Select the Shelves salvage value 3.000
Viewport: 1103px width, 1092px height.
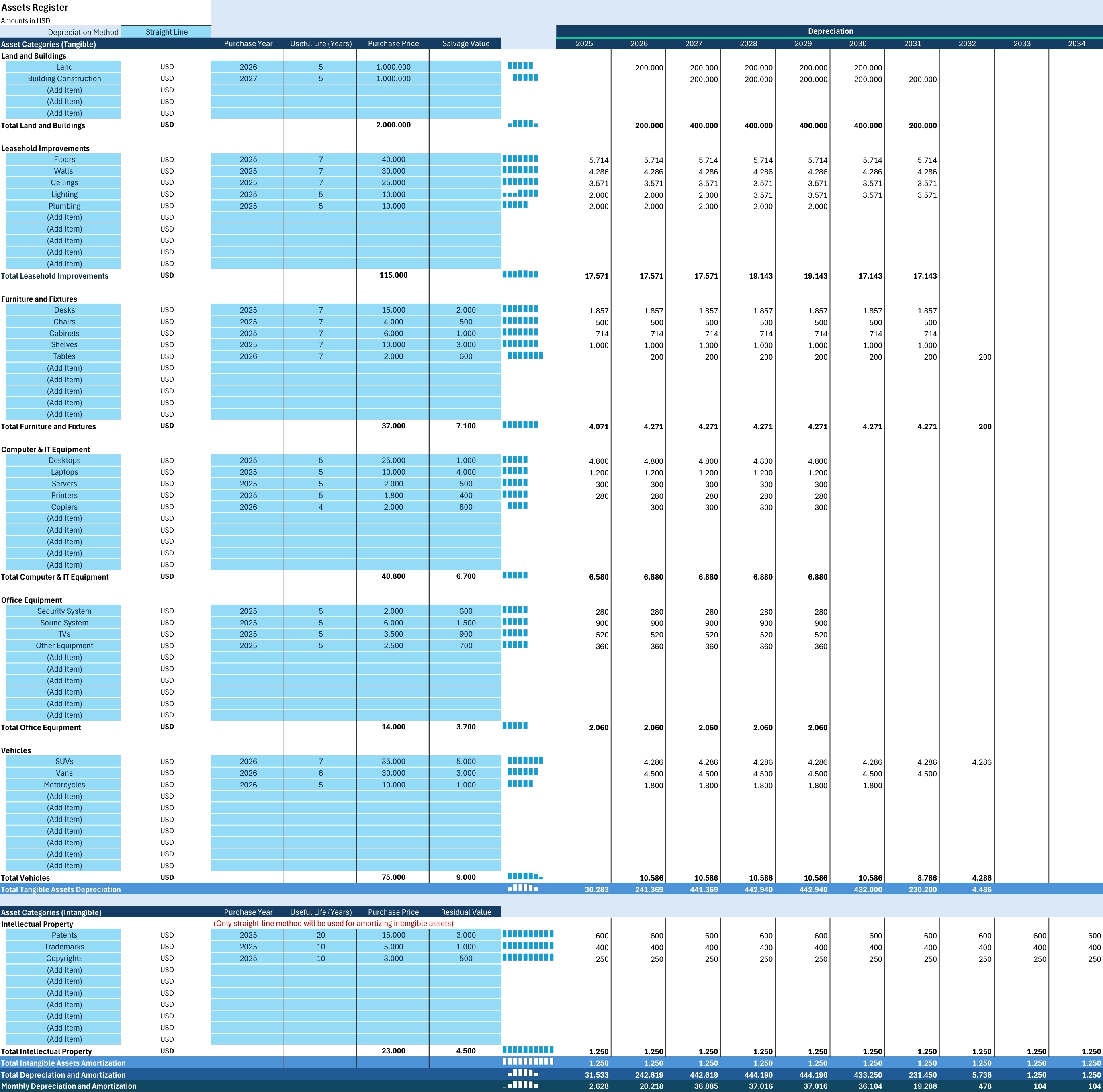click(465, 344)
